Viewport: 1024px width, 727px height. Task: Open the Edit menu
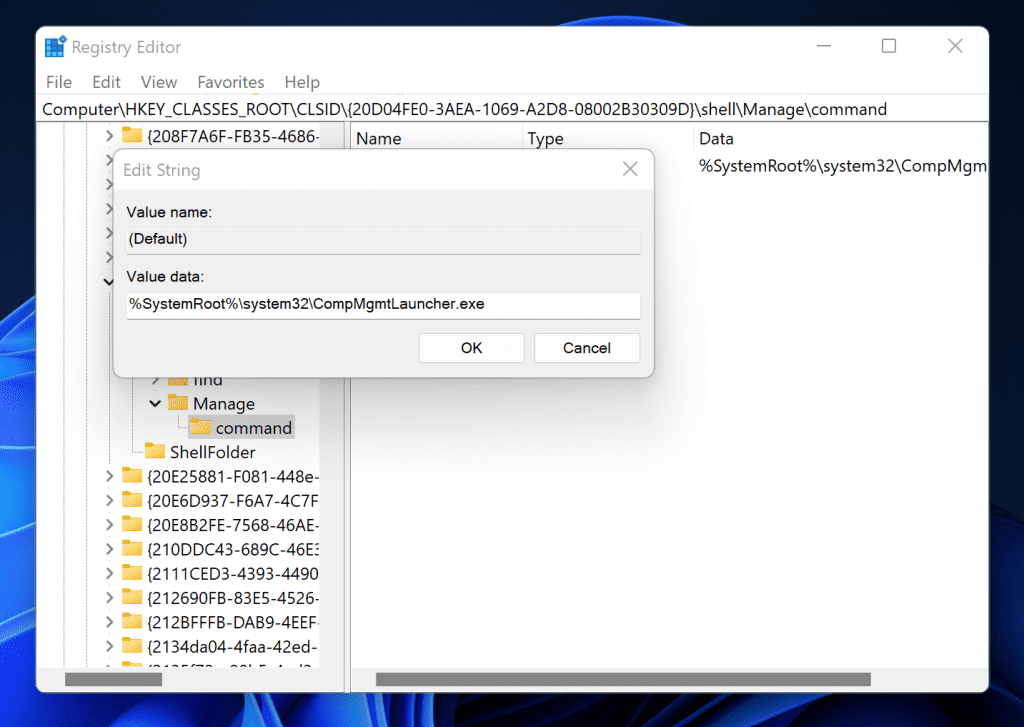point(106,82)
